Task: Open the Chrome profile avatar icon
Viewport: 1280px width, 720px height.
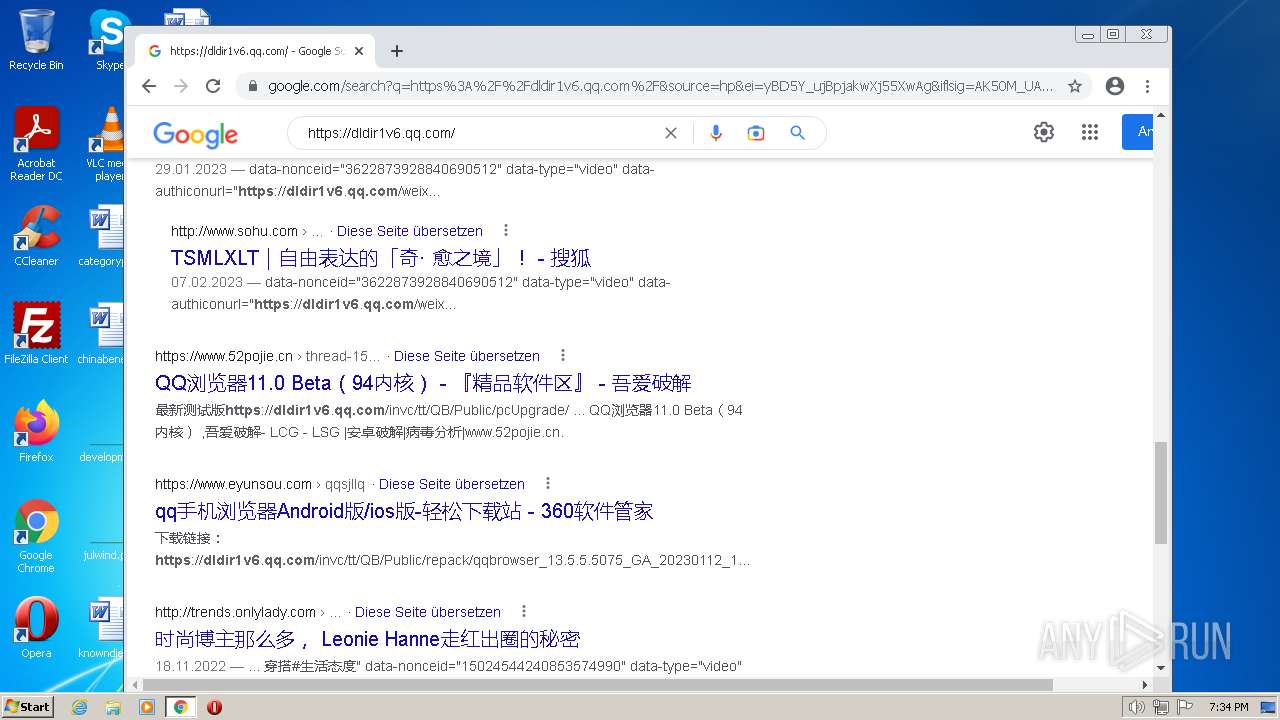Action: (1115, 86)
